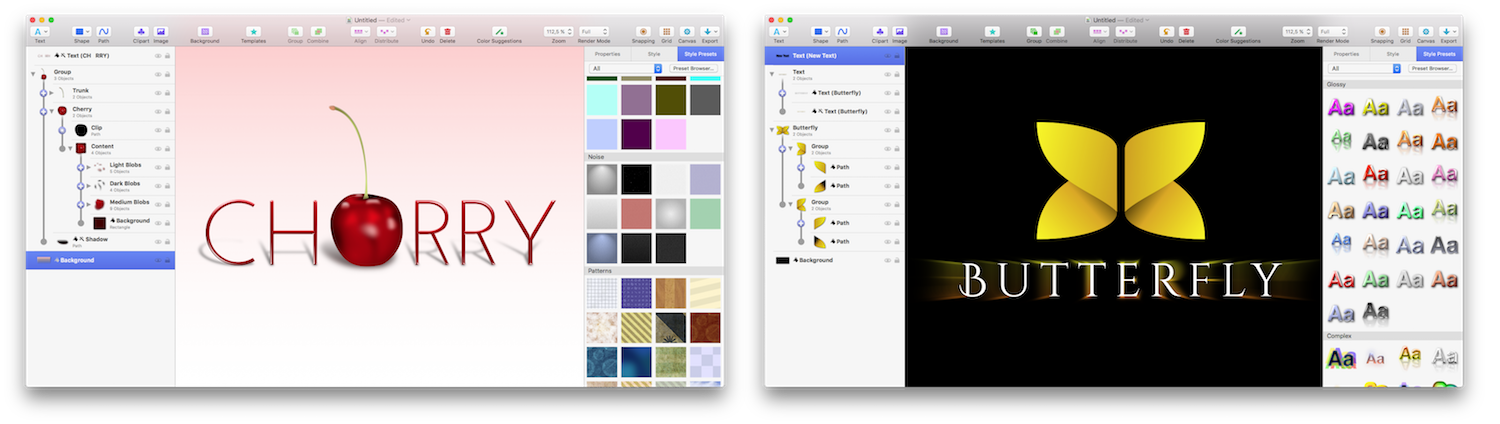
Task: Collapse the Content layer group
Action: pos(70,147)
